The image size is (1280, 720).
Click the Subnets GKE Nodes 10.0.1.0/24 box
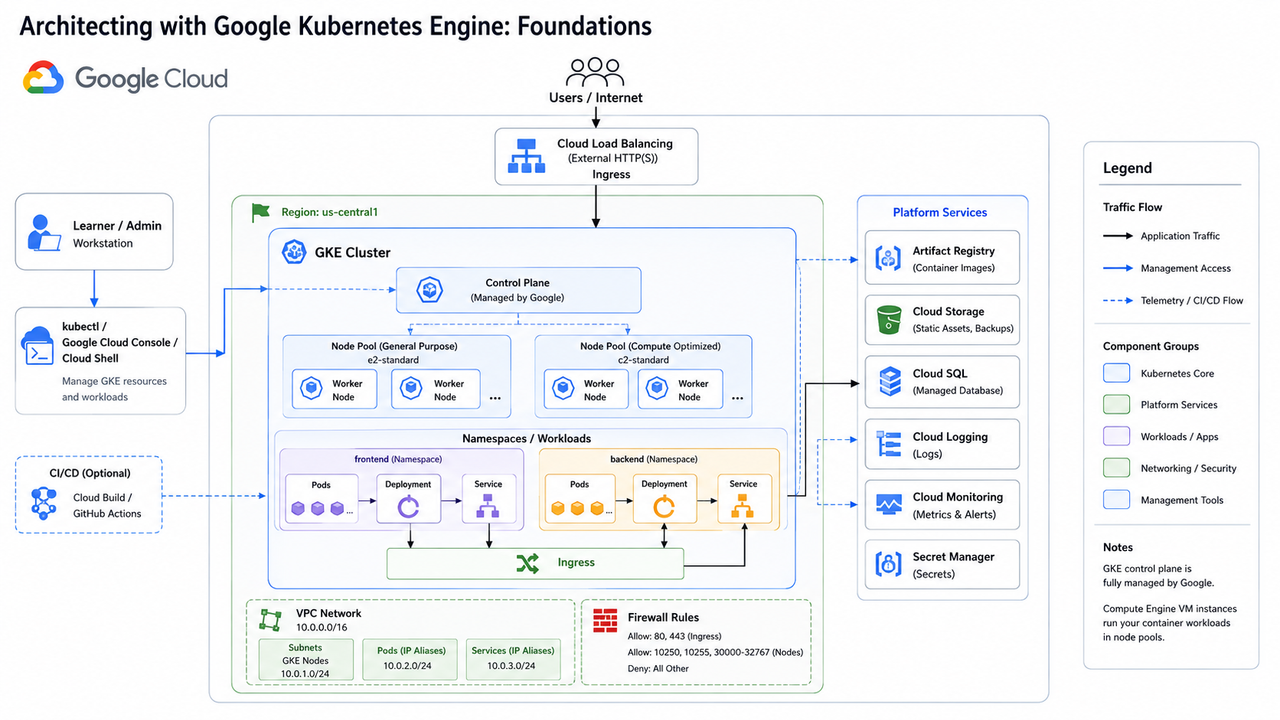click(x=305, y=661)
